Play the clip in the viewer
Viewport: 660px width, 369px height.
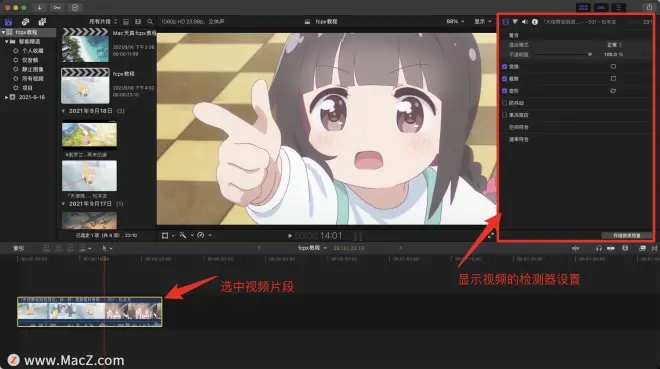[x=290, y=236]
